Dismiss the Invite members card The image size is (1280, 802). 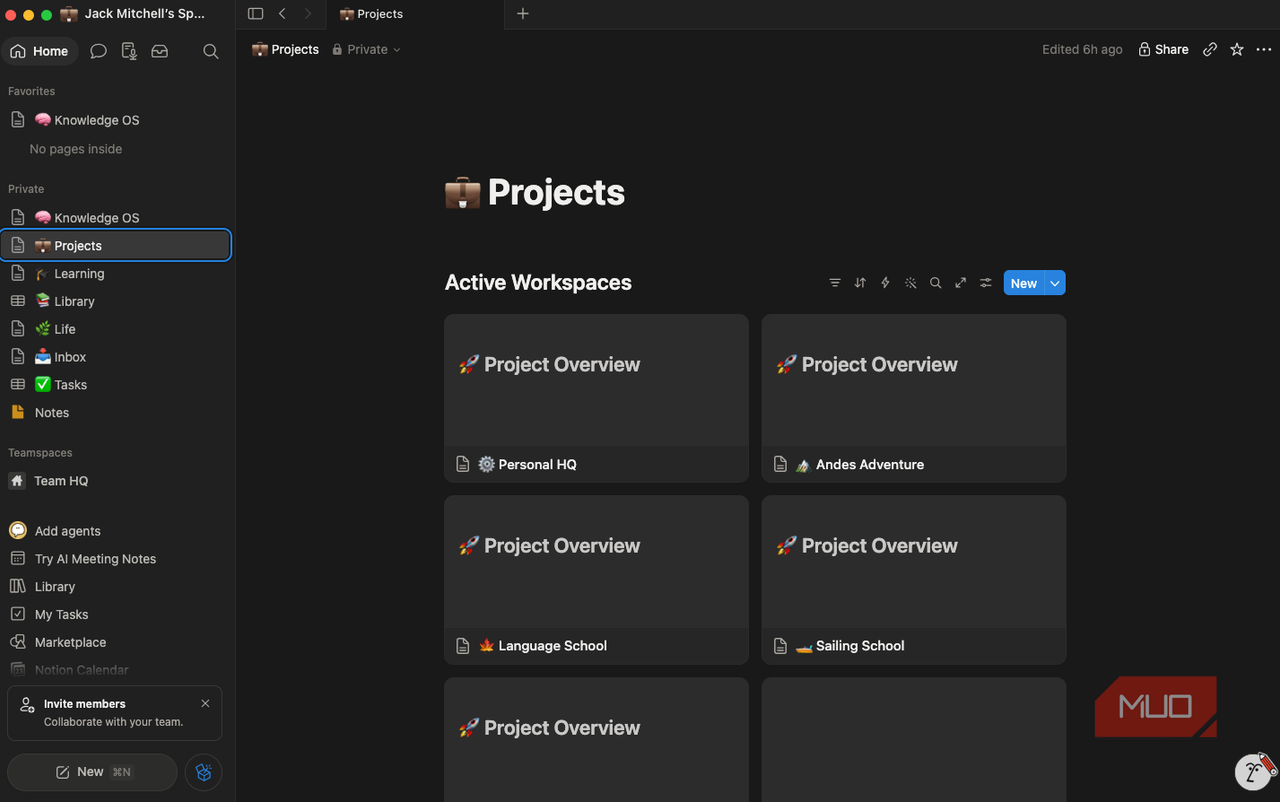coord(205,703)
